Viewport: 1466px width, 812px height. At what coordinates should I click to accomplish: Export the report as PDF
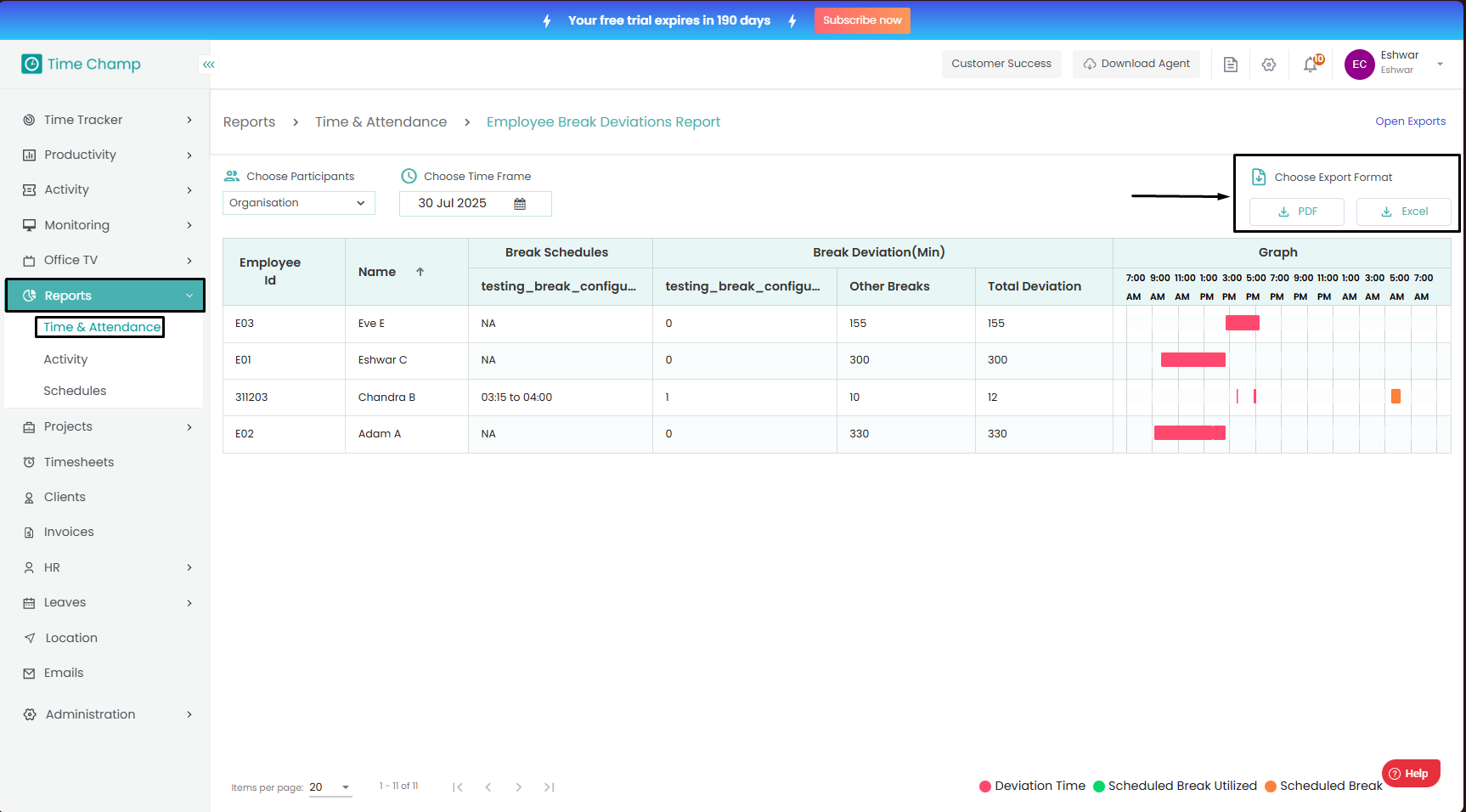(1297, 211)
